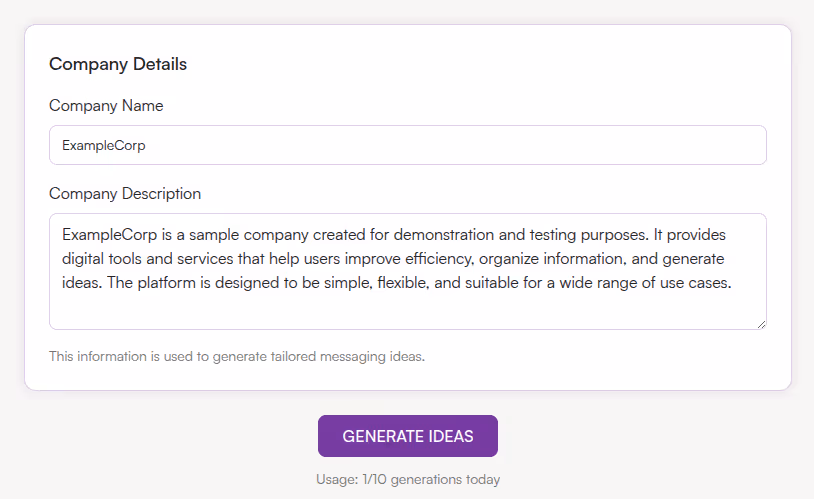814x499 pixels.
Task: Focus the Company Name input field
Action: click(407, 145)
